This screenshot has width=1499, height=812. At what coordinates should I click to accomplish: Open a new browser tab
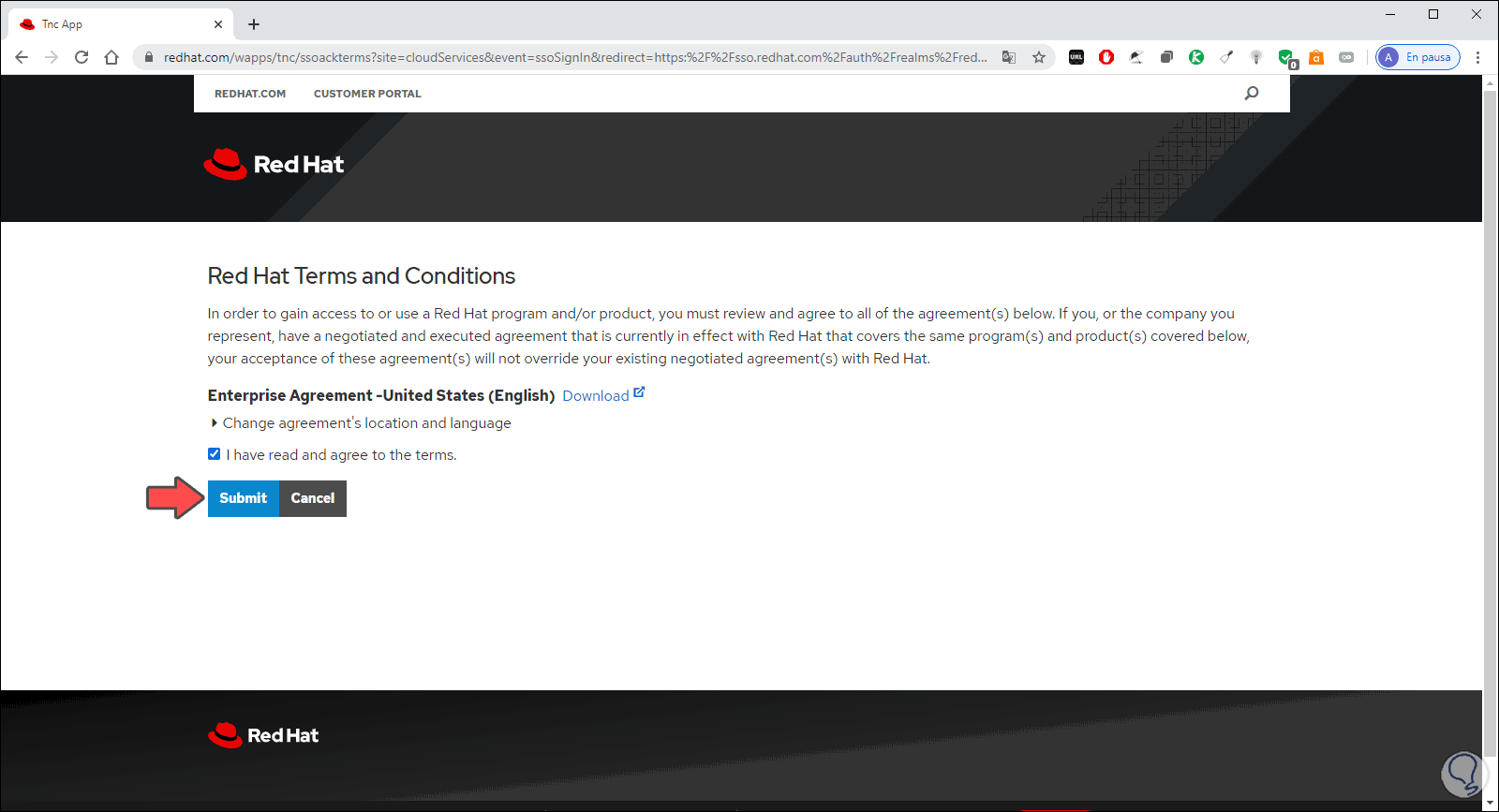(x=254, y=24)
